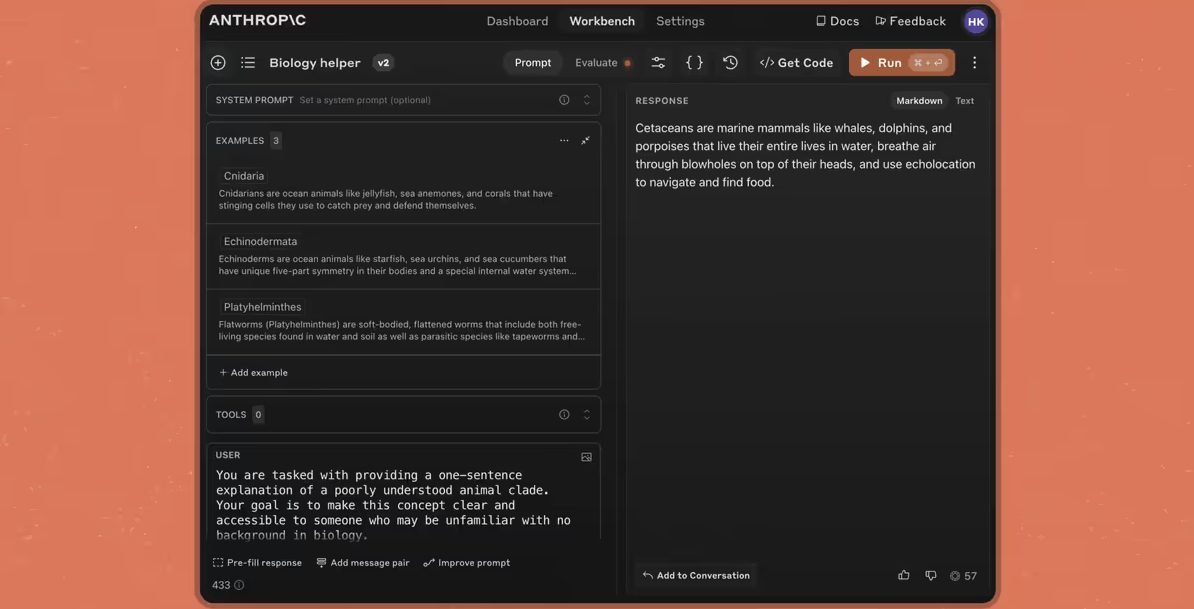Click into the system prompt input field
This screenshot has width=1194, height=609.
420,100
